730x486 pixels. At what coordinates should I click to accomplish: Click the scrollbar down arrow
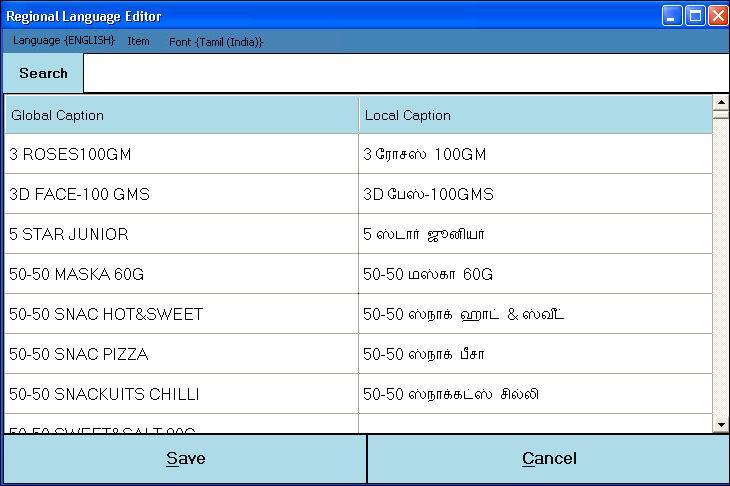[721, 425]
